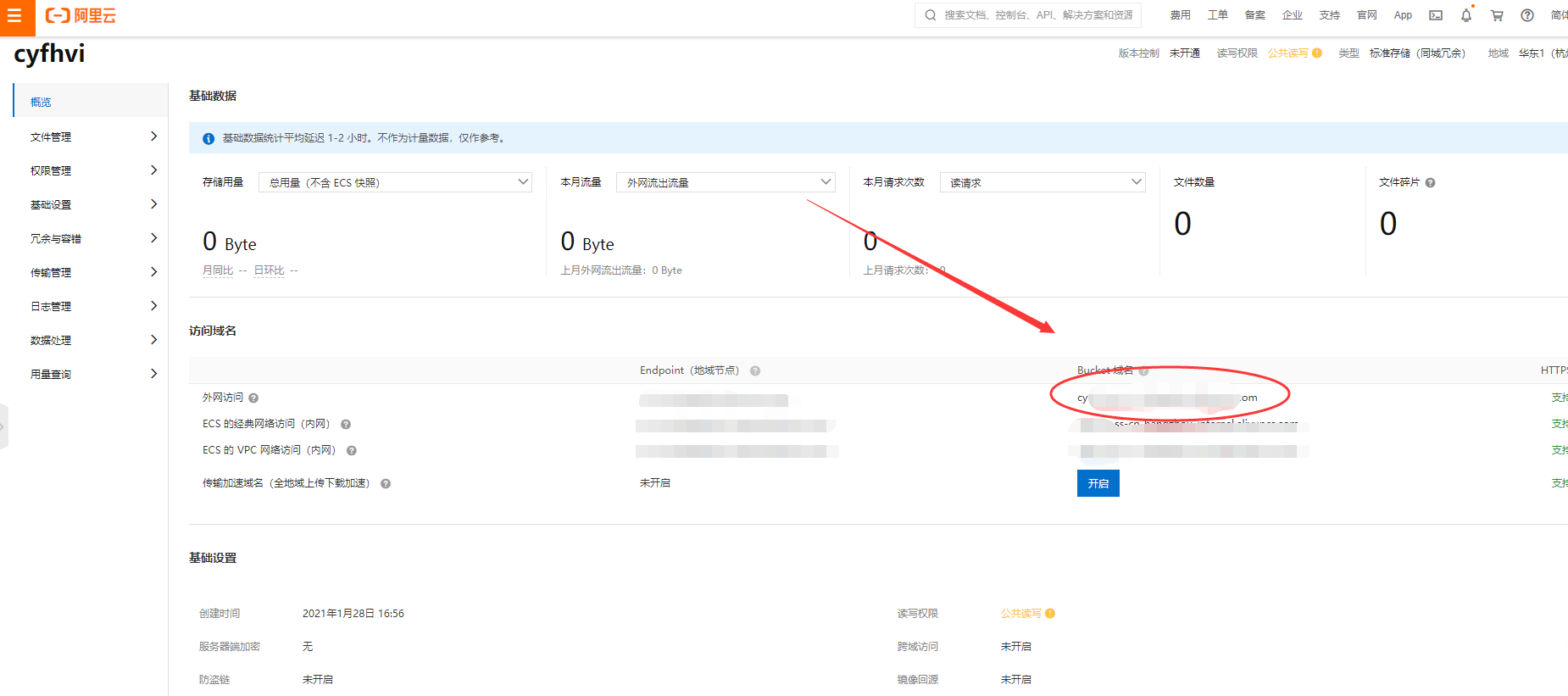The width and height of the screenshot is (1568, 696).
Task: Click help icon beside 外网访问
Action: [x=253, y=398]
